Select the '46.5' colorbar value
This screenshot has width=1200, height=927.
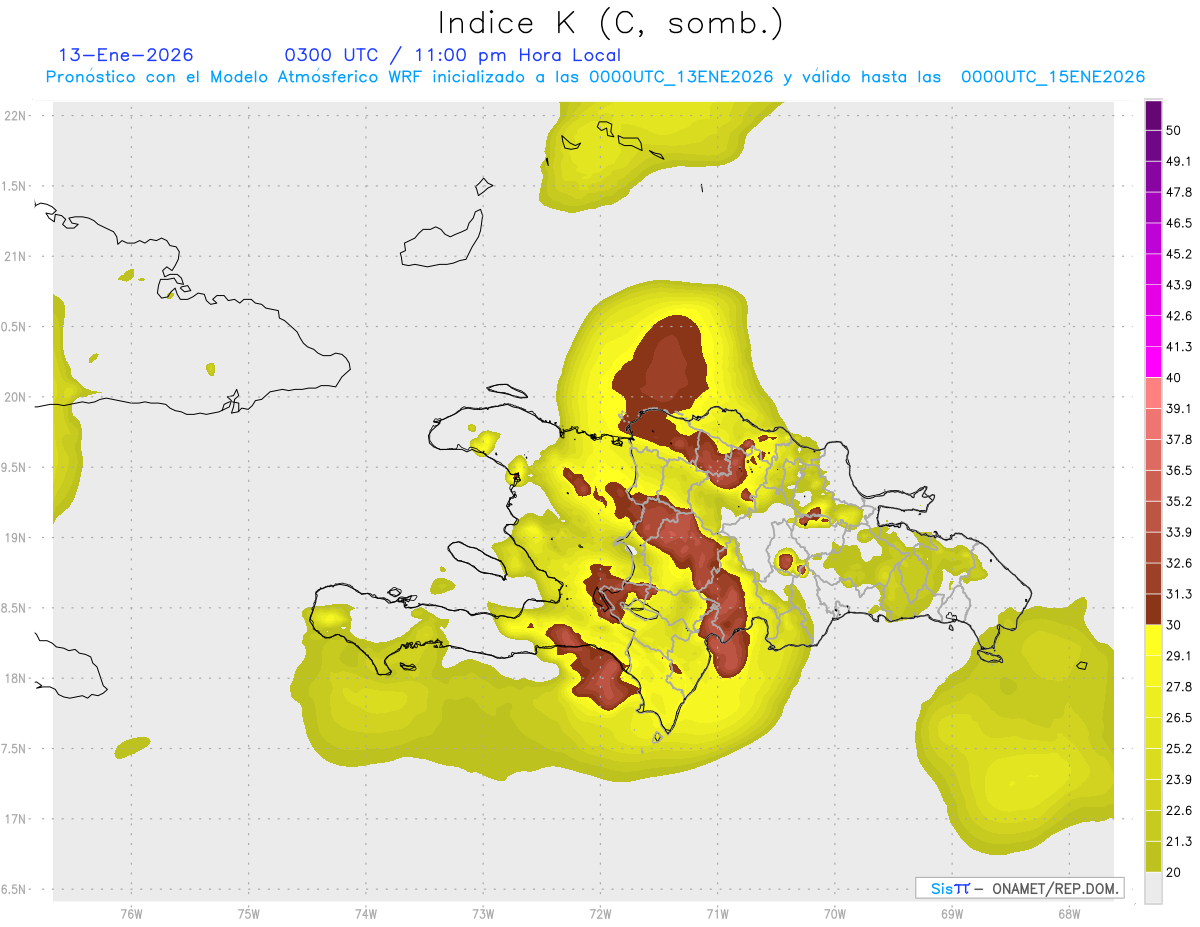pos(1179,223)
